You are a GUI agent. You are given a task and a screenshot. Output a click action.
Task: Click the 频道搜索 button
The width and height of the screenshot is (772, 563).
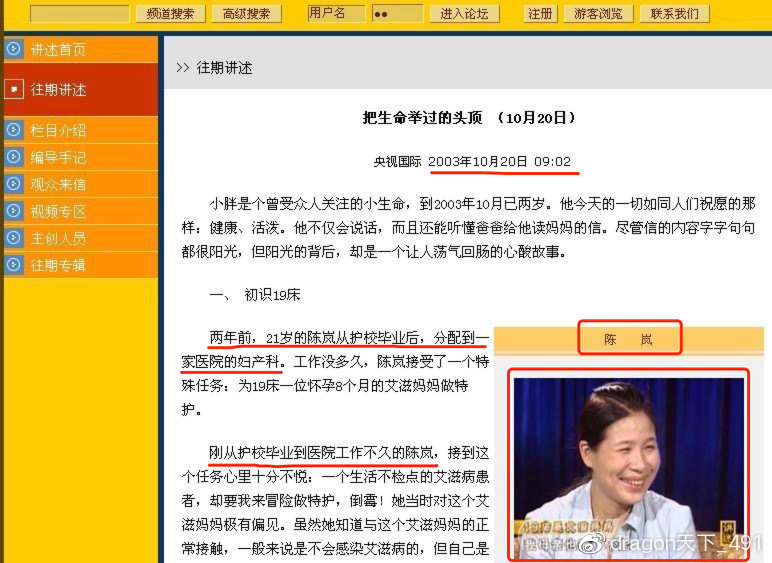170,14
